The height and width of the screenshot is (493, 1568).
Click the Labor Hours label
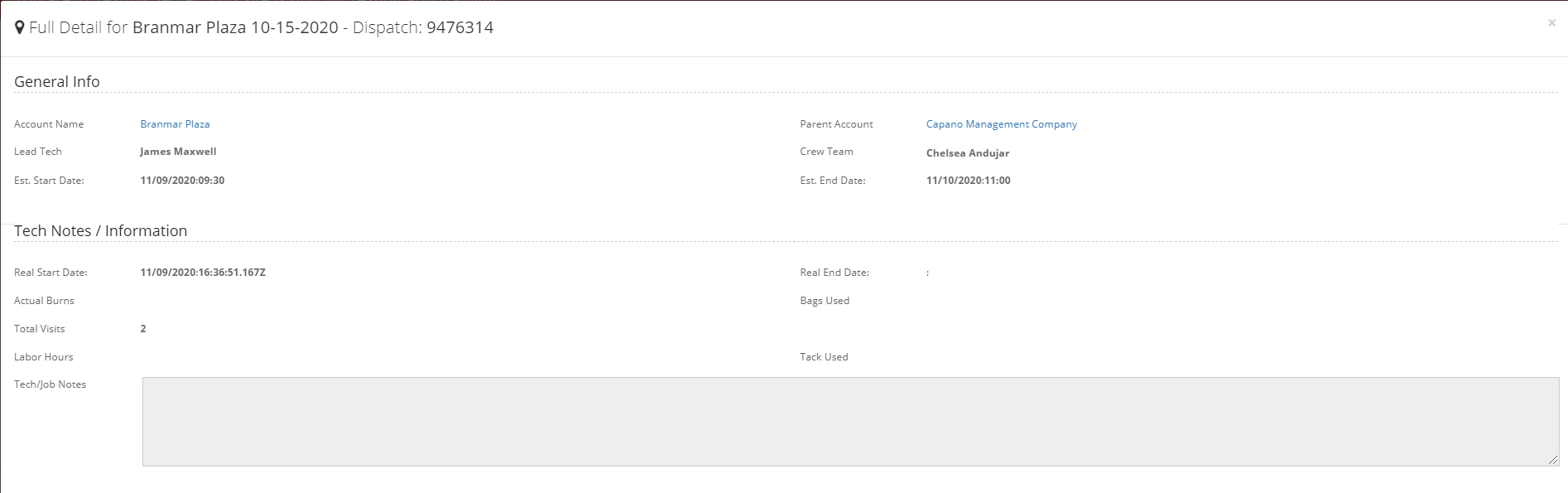[x=44, y=357]
